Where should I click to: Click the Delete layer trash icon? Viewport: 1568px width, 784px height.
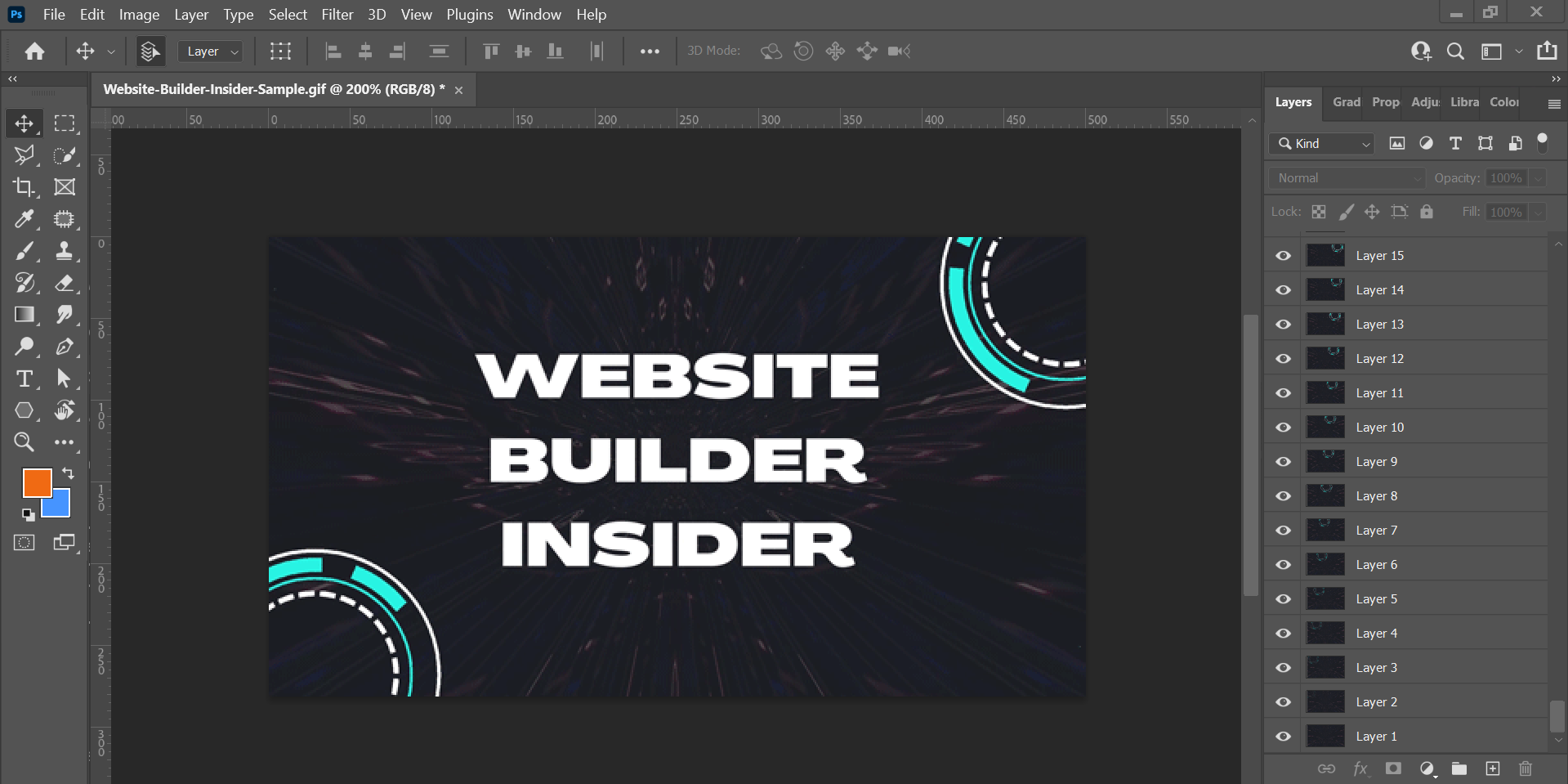click(1525, 768)
